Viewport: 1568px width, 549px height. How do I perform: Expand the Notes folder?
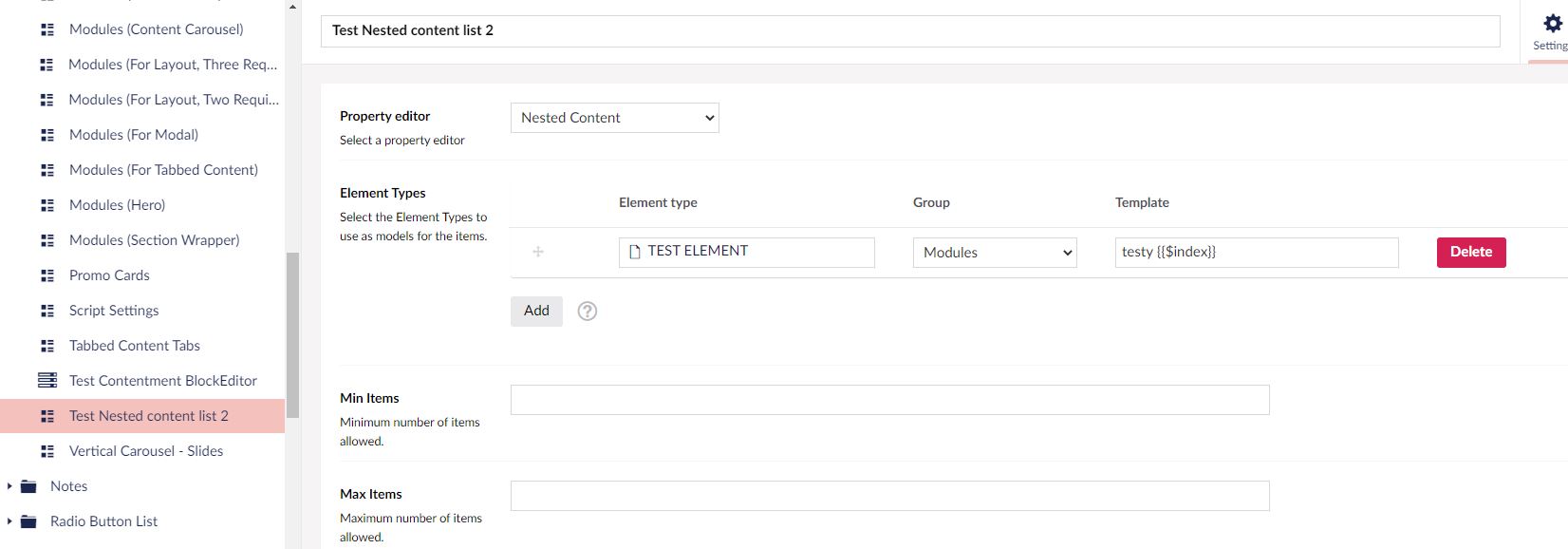(9, 486)
